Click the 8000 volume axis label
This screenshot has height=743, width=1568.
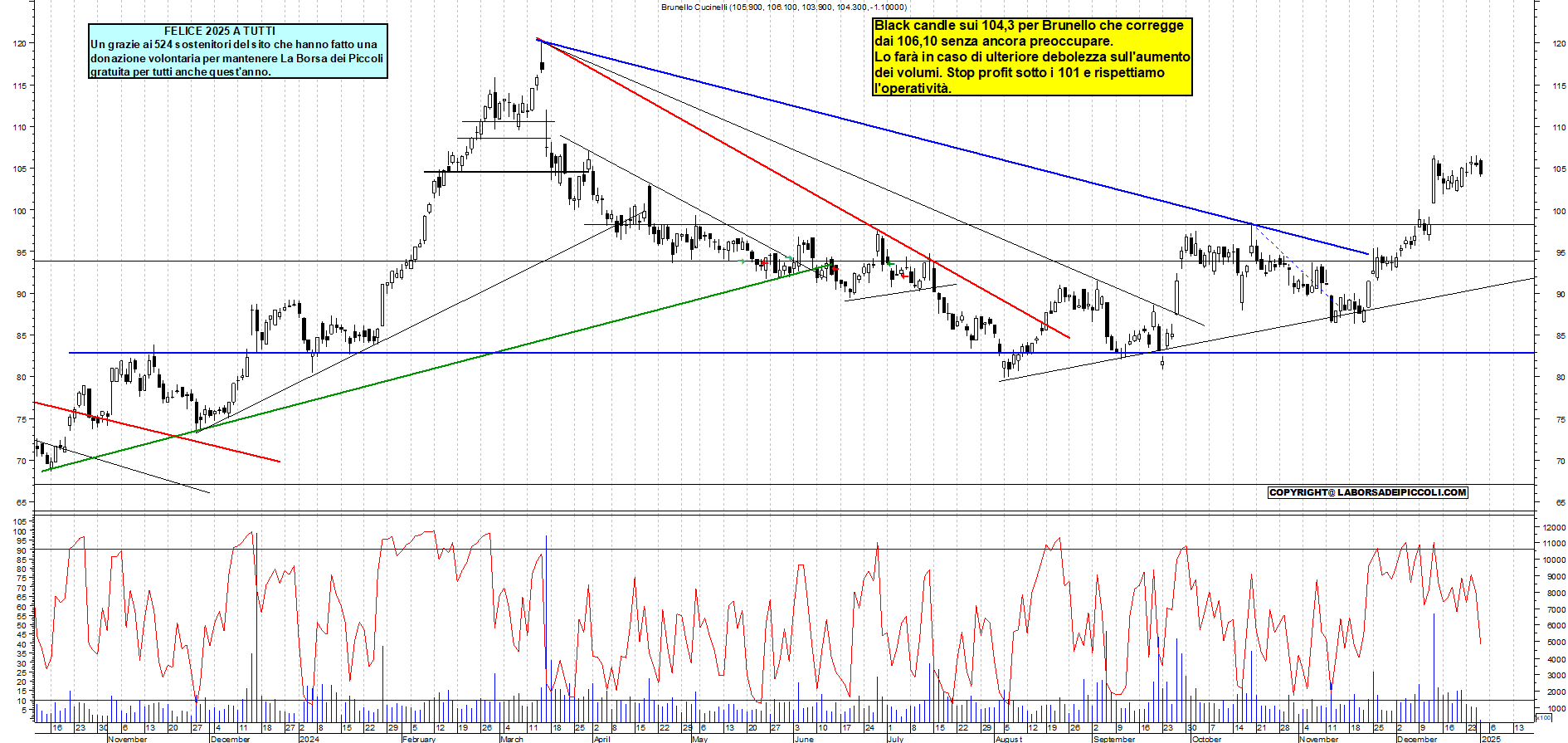pos(1556,594)
